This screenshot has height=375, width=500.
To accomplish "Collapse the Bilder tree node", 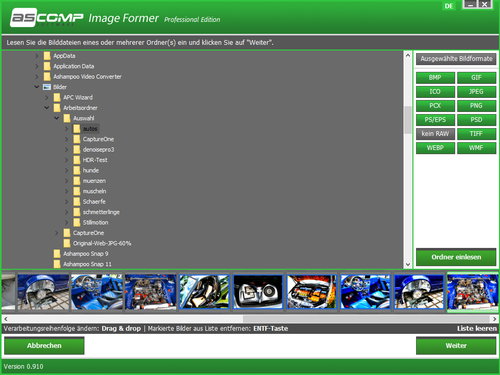I will tap(37, 87).
